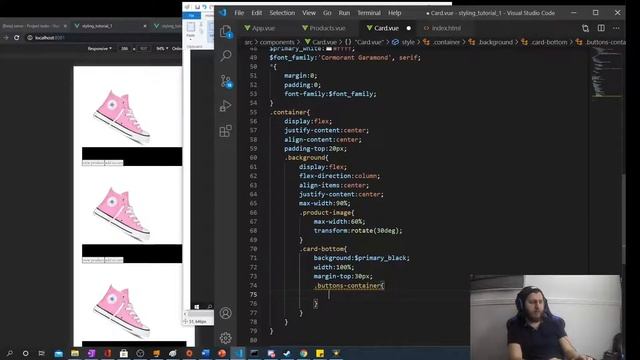Open the File tab in the Paint window
The width and height of the screenshot is (640, 360).
pyautogui.click(x=191, y=16)
